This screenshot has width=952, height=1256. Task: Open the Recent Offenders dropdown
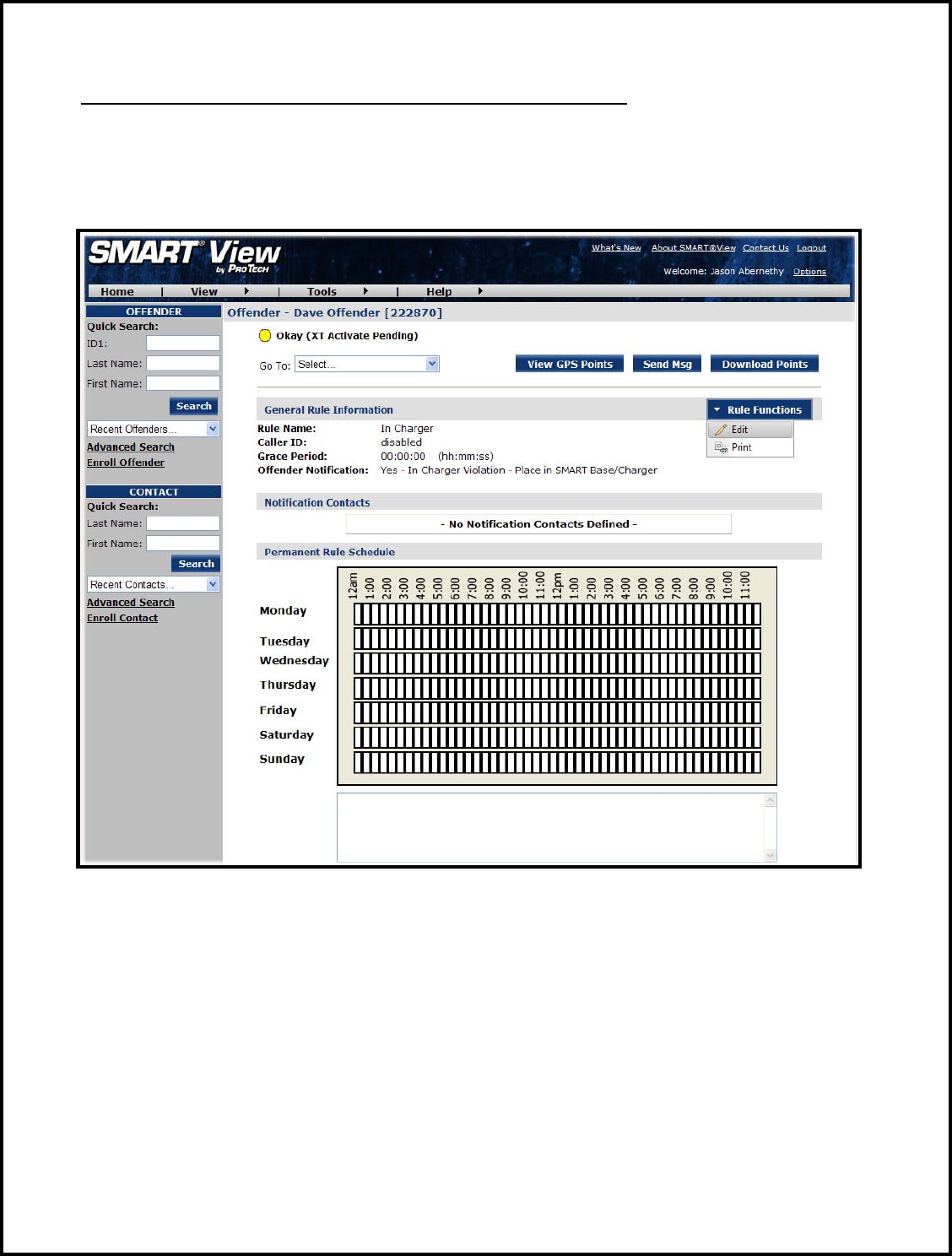tap(154, 429)
